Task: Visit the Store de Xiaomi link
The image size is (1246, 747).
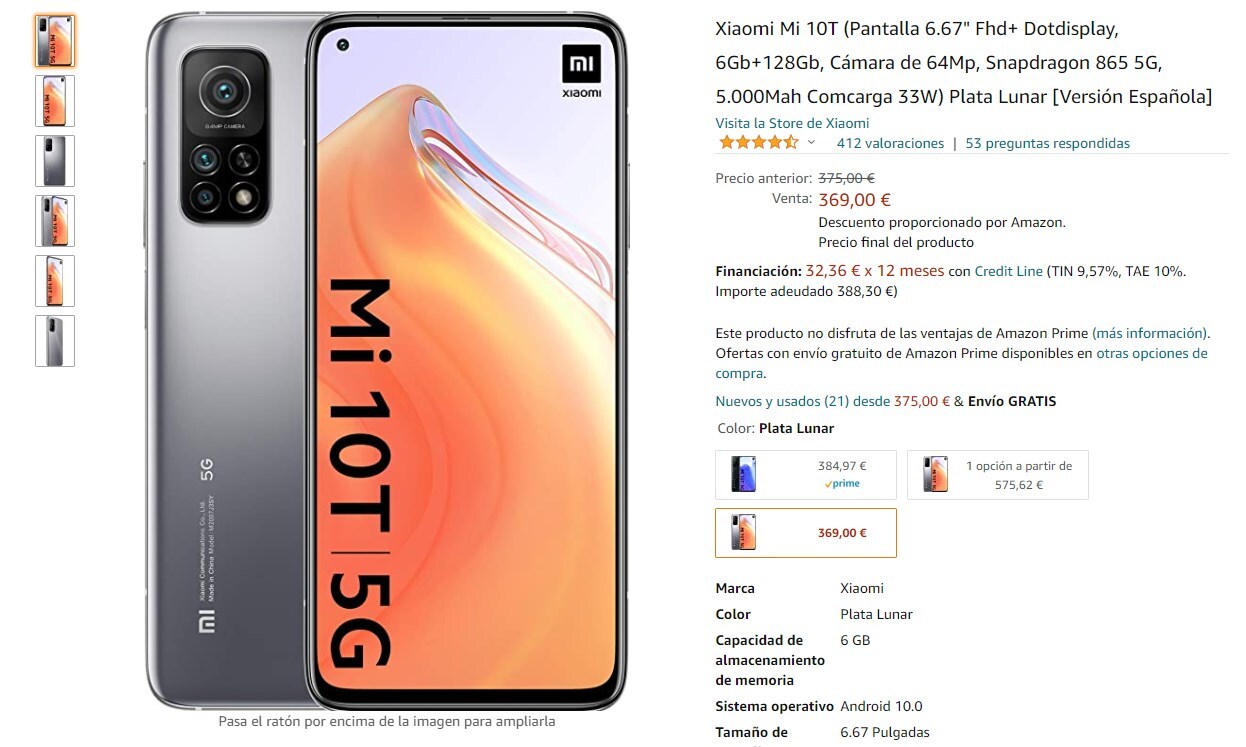Action: pyautogui.click(x=792, y=123)
